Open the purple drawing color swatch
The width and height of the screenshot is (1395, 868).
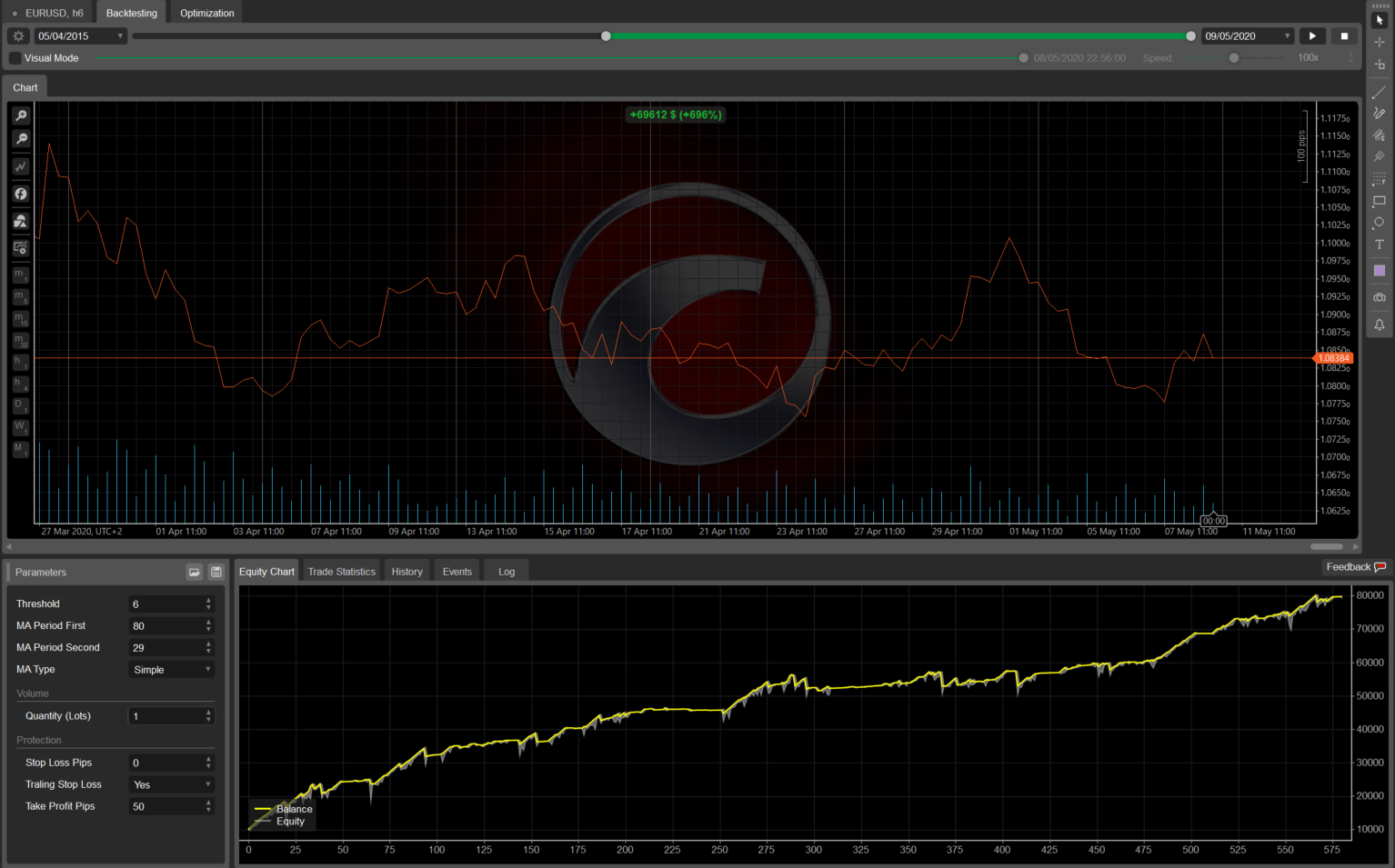[1380, 271]
